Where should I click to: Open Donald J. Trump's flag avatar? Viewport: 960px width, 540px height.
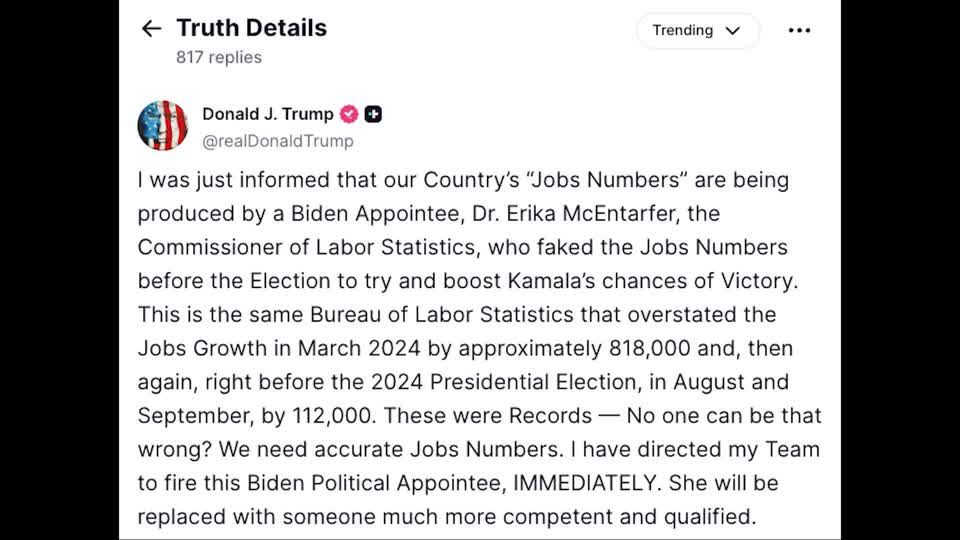163,126
